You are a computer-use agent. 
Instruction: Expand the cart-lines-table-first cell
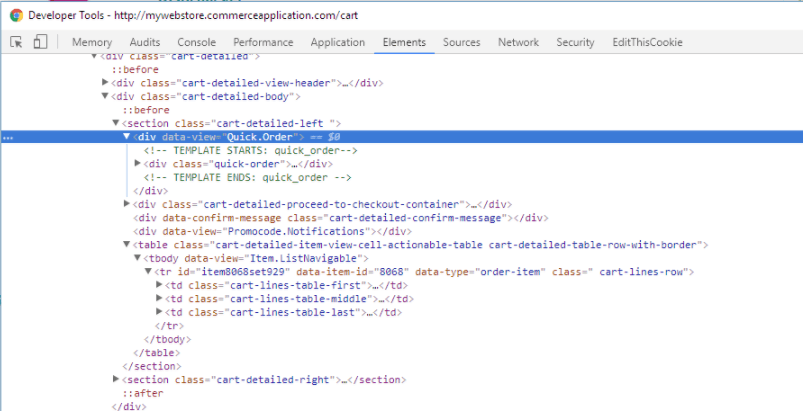tap(160, 285)
